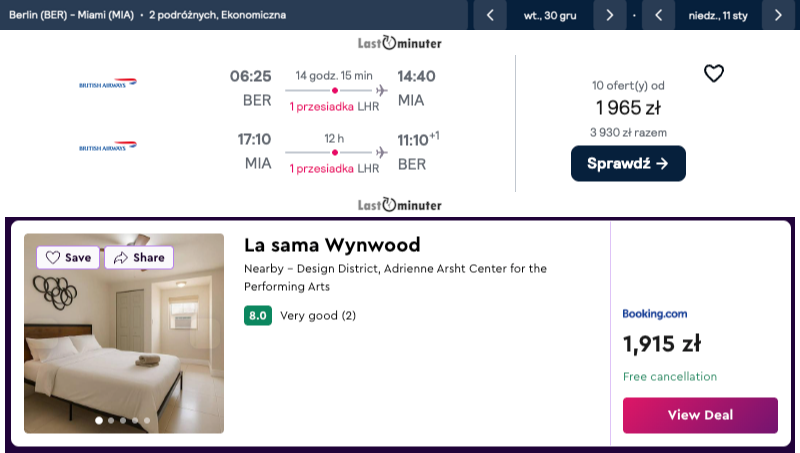Select the last photo carousel dot
The image size is (800, 453).
(147, 420)
